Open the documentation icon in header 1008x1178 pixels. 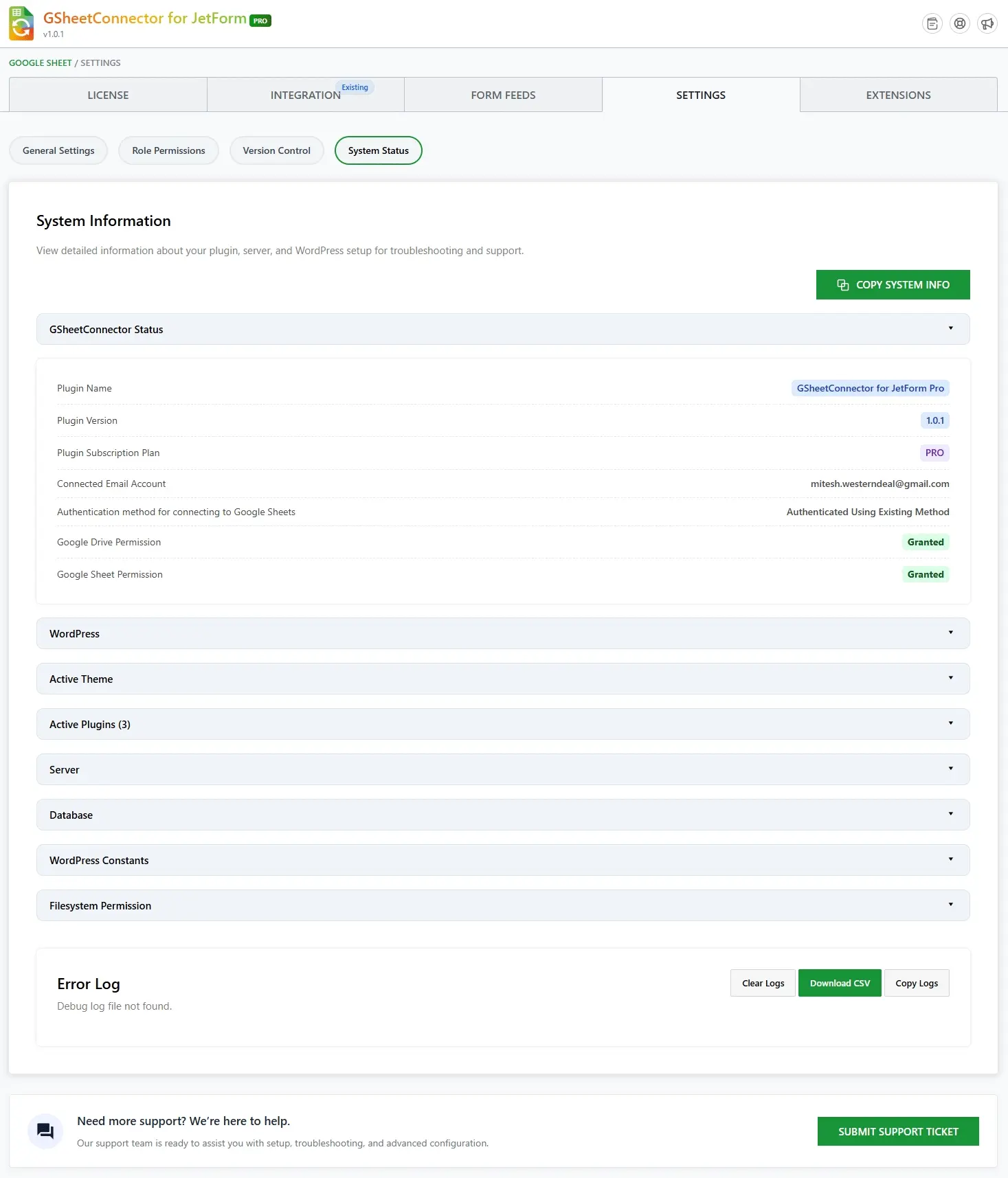coord(932,24)
